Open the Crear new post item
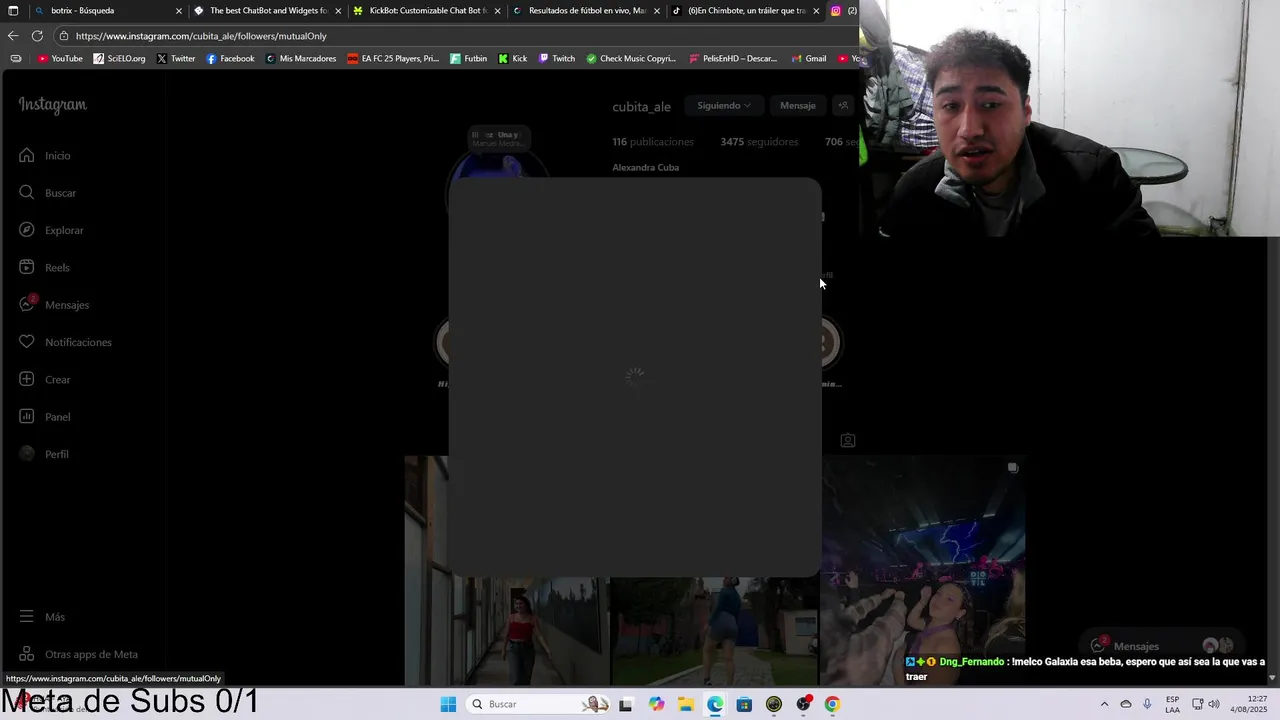The height and width of the screenshot is (720, 1280). coord(45,380)
